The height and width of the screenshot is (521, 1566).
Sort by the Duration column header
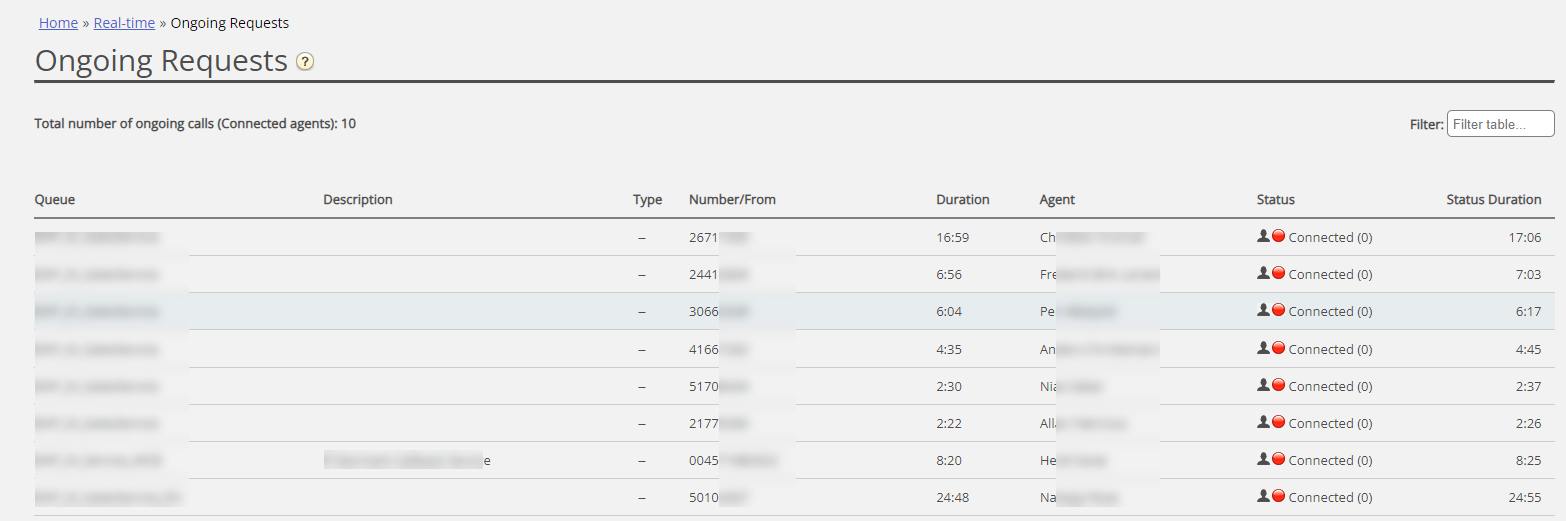click(x=962, y=200)
